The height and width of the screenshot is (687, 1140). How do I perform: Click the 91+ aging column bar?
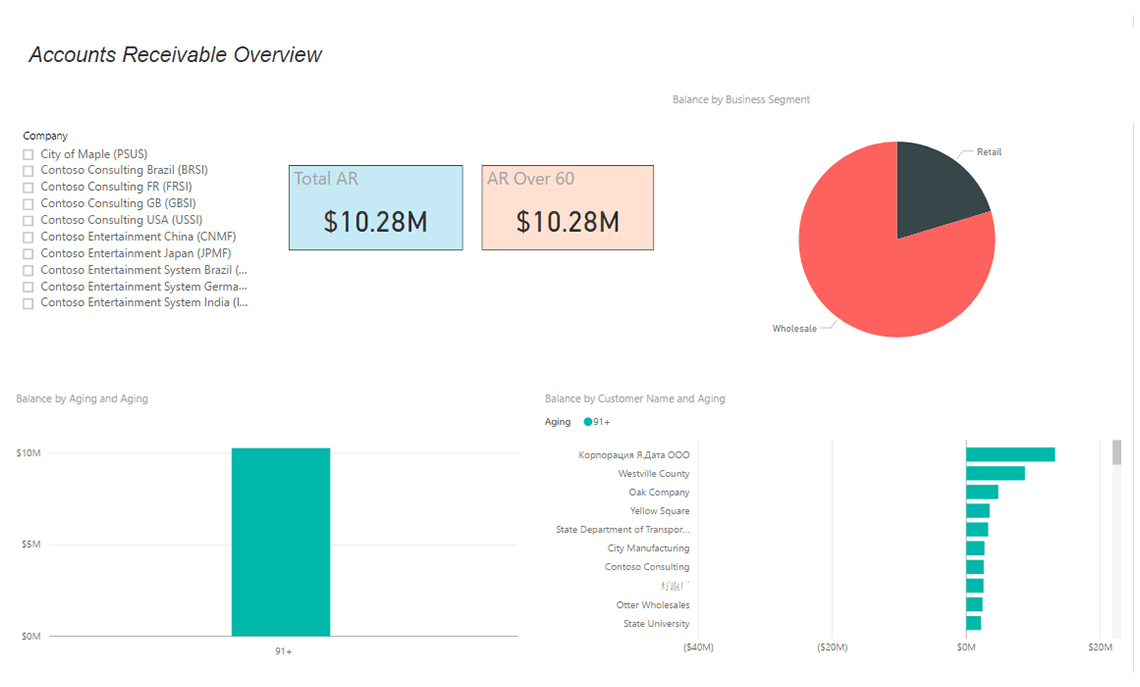tap(281, 542)
